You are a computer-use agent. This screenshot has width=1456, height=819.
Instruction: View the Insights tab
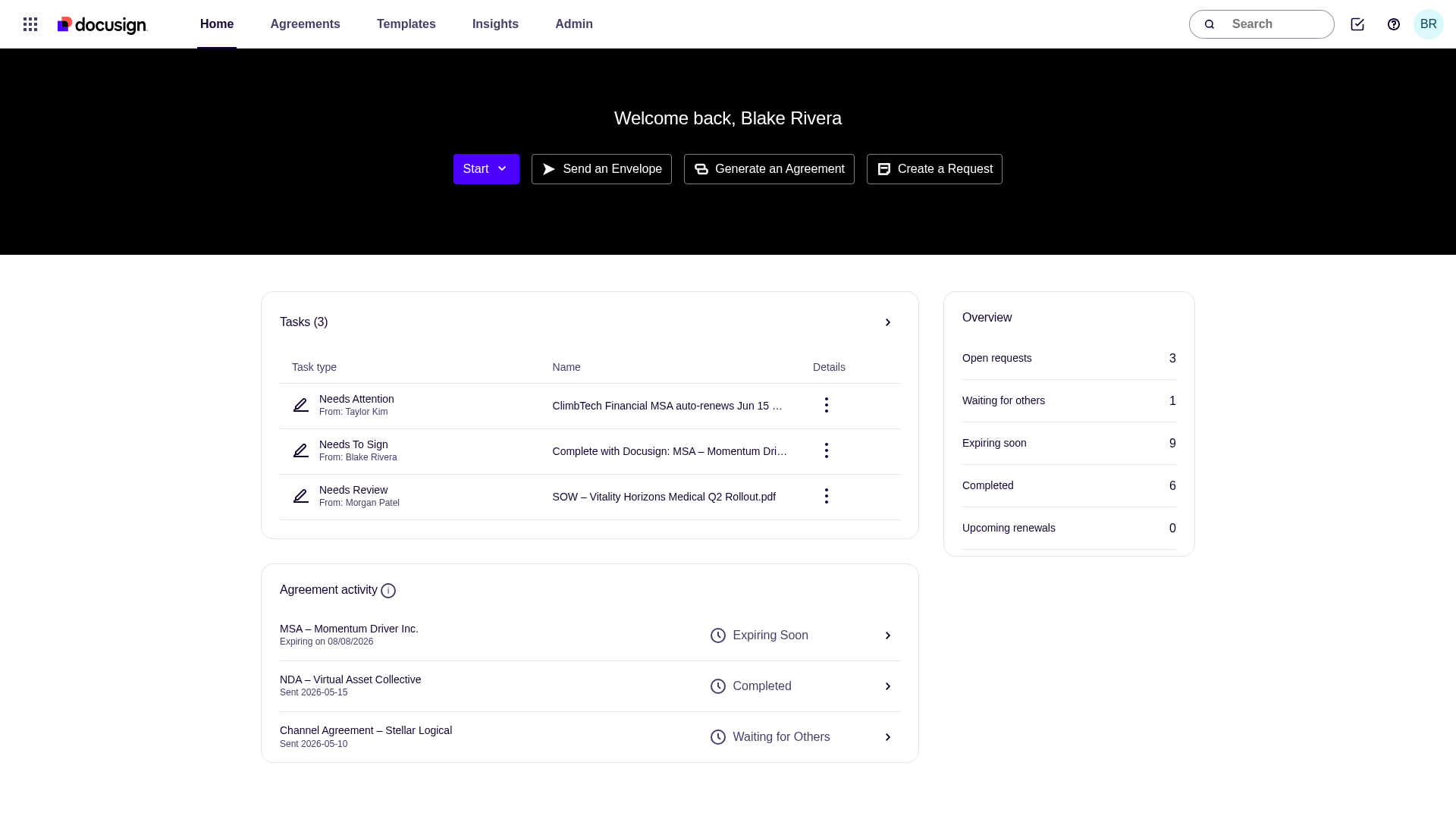[x=495, y=24]
